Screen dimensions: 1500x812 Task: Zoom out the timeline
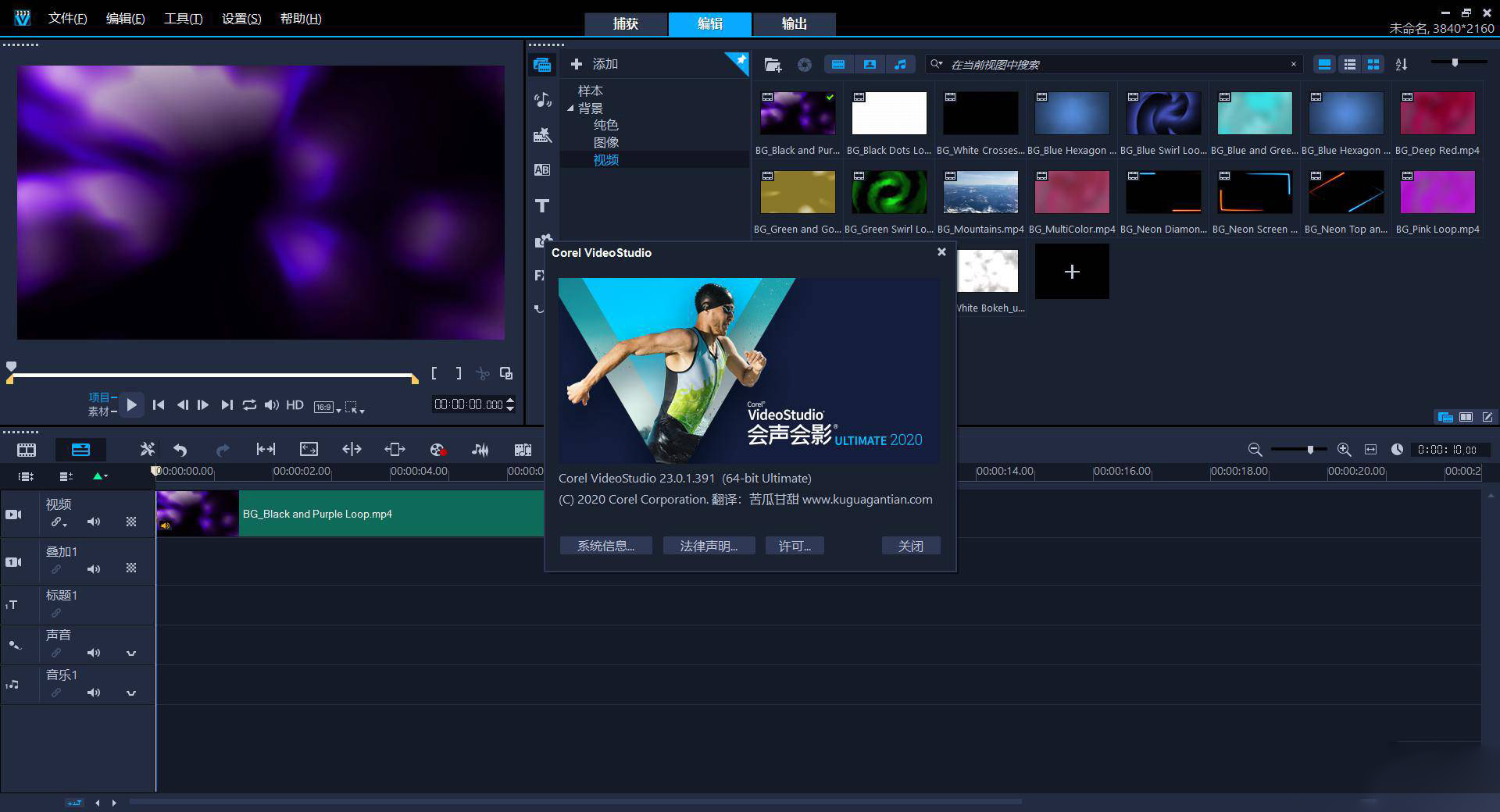[x=1255, y=450]
